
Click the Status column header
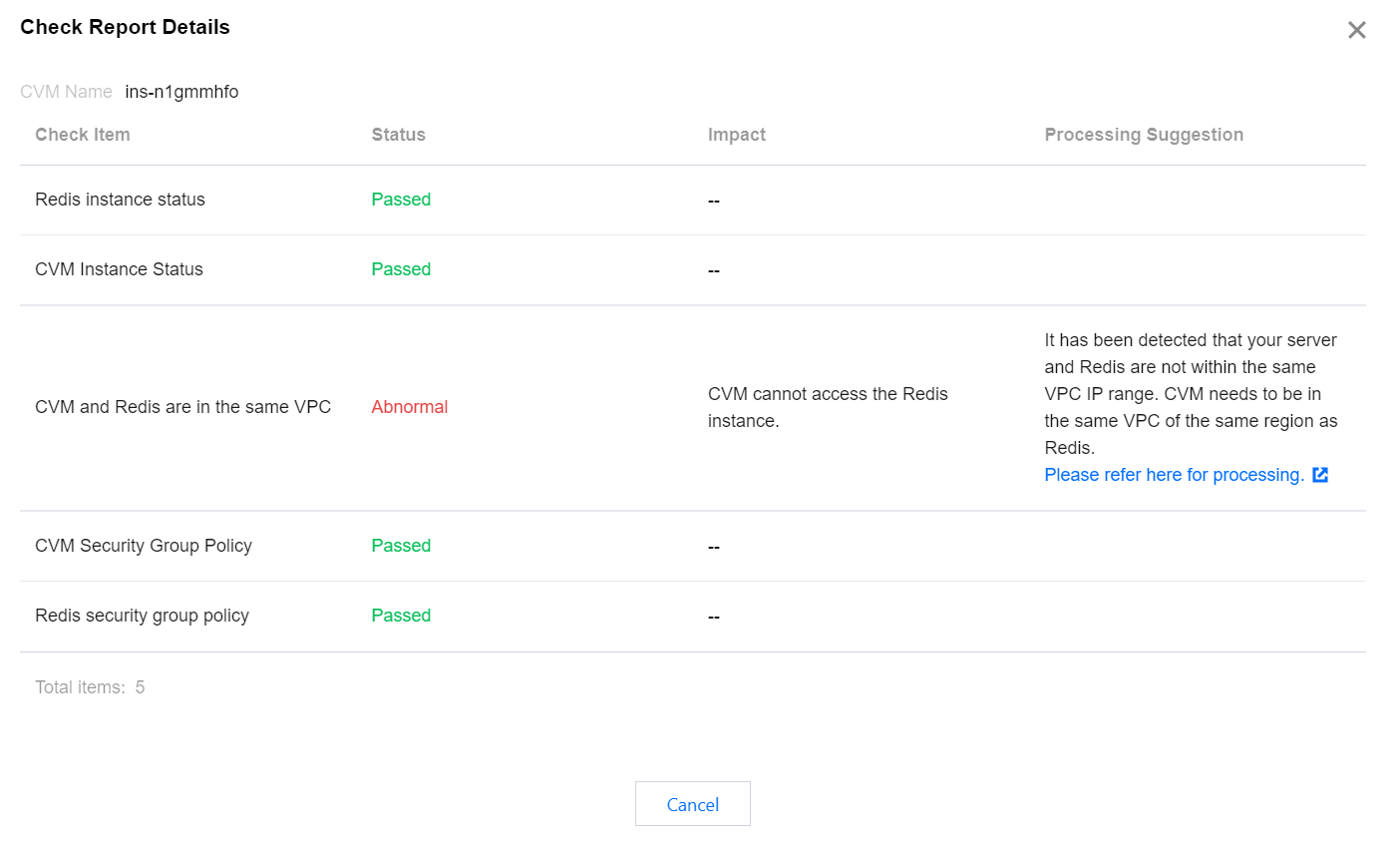[x=398, y=135]
